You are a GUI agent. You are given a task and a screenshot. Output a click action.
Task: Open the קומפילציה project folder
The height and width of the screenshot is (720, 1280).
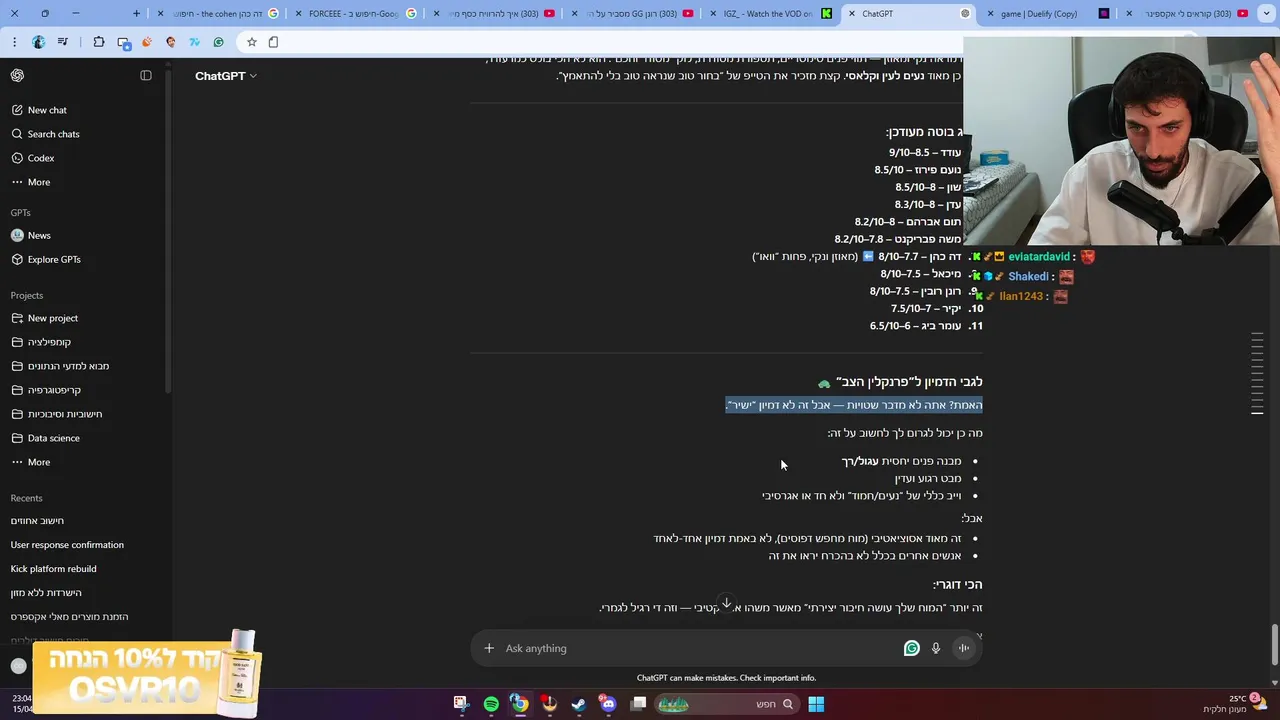pyautogui.click(x=41, y=342)
